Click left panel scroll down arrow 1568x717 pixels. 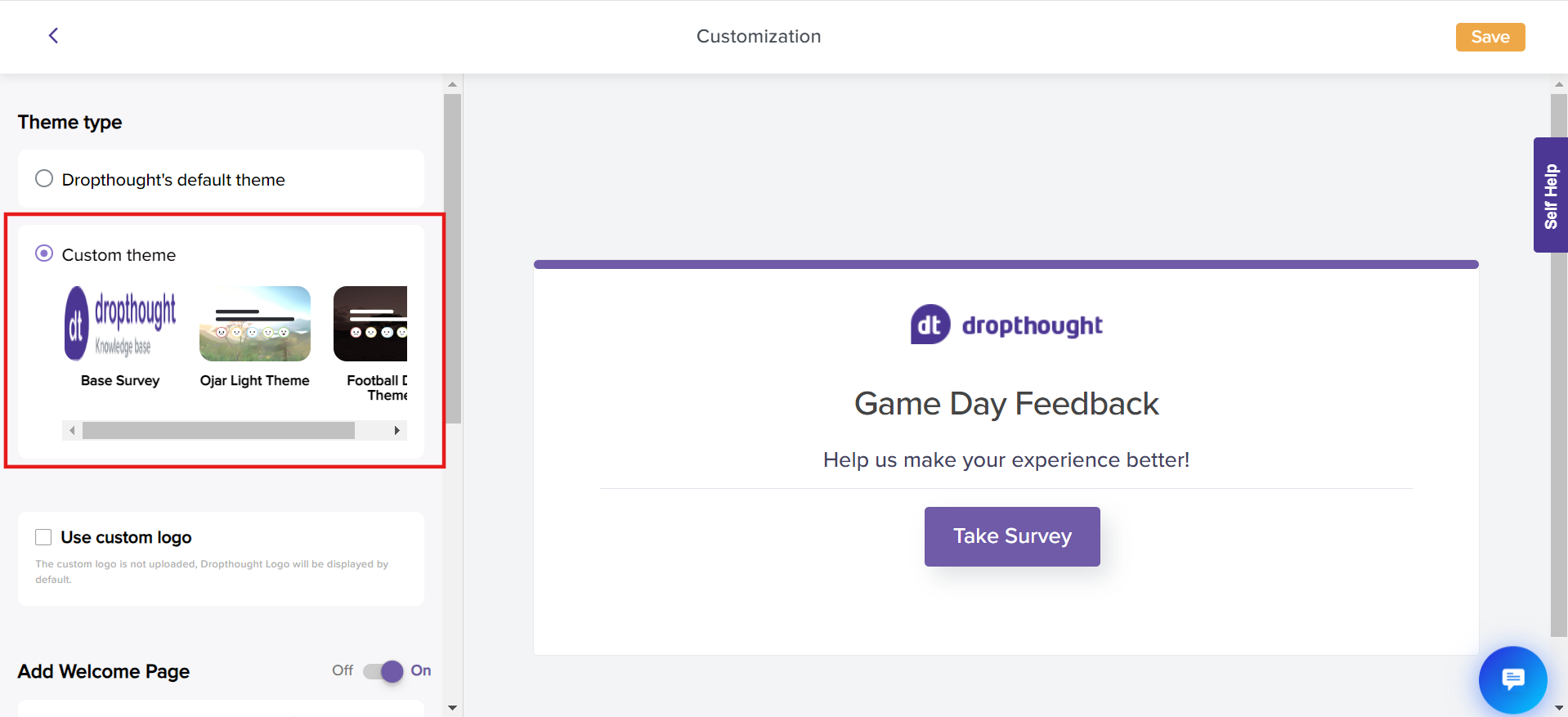coord(452,707)
